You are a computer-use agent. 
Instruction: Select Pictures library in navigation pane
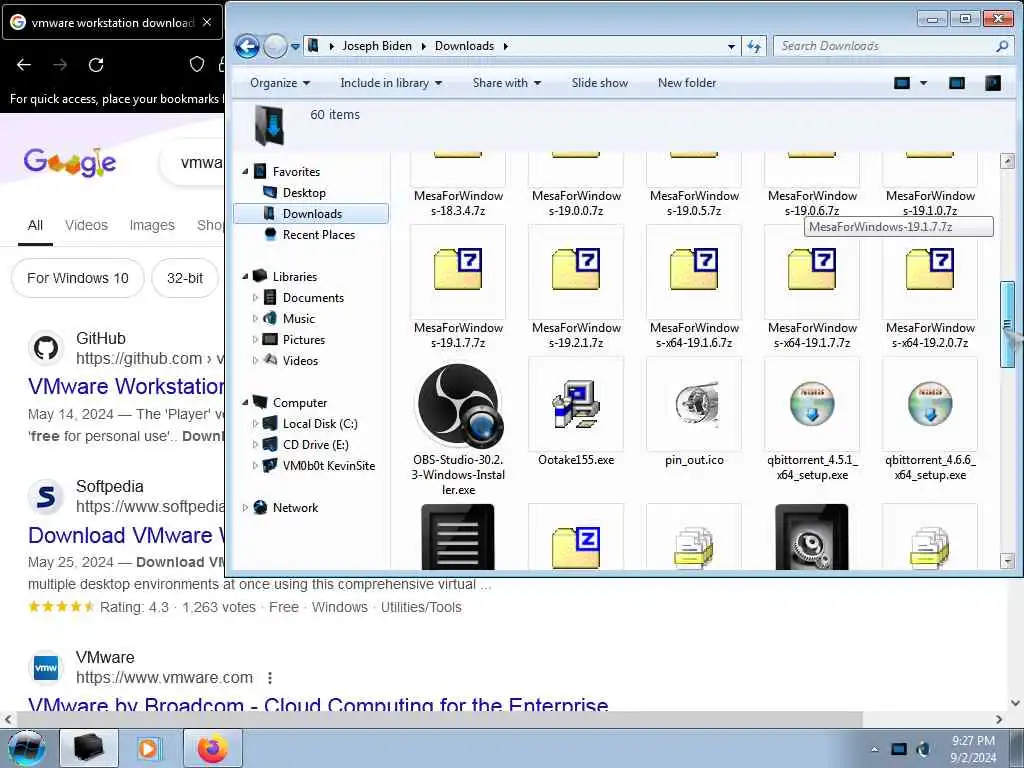[x=303, y=340]
